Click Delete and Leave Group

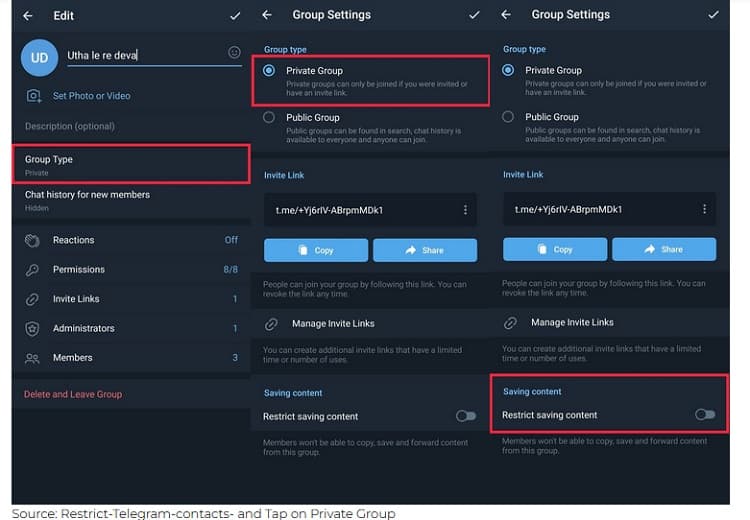coord(73,394)
